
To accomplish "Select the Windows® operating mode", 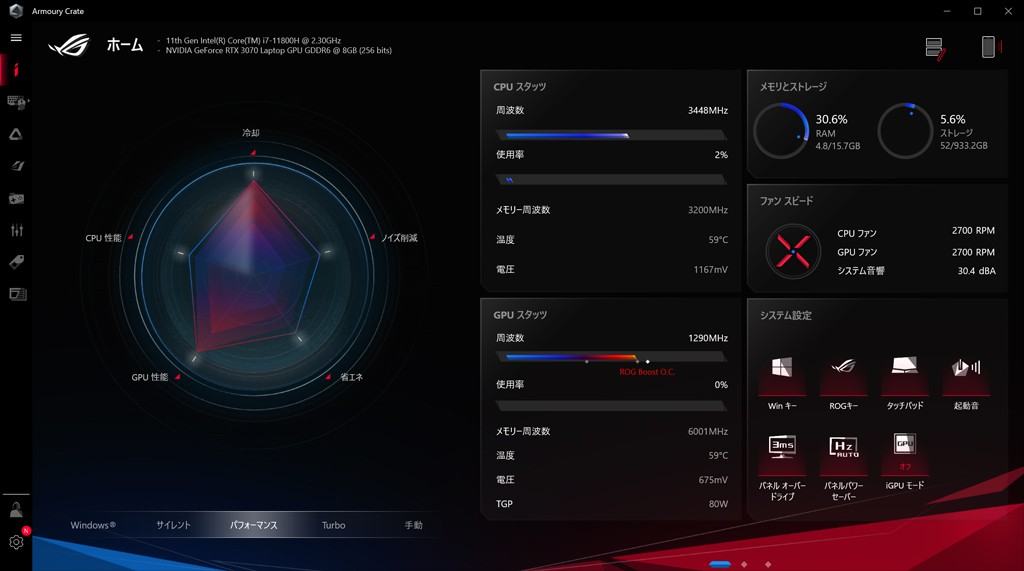I will coord(93,525).
